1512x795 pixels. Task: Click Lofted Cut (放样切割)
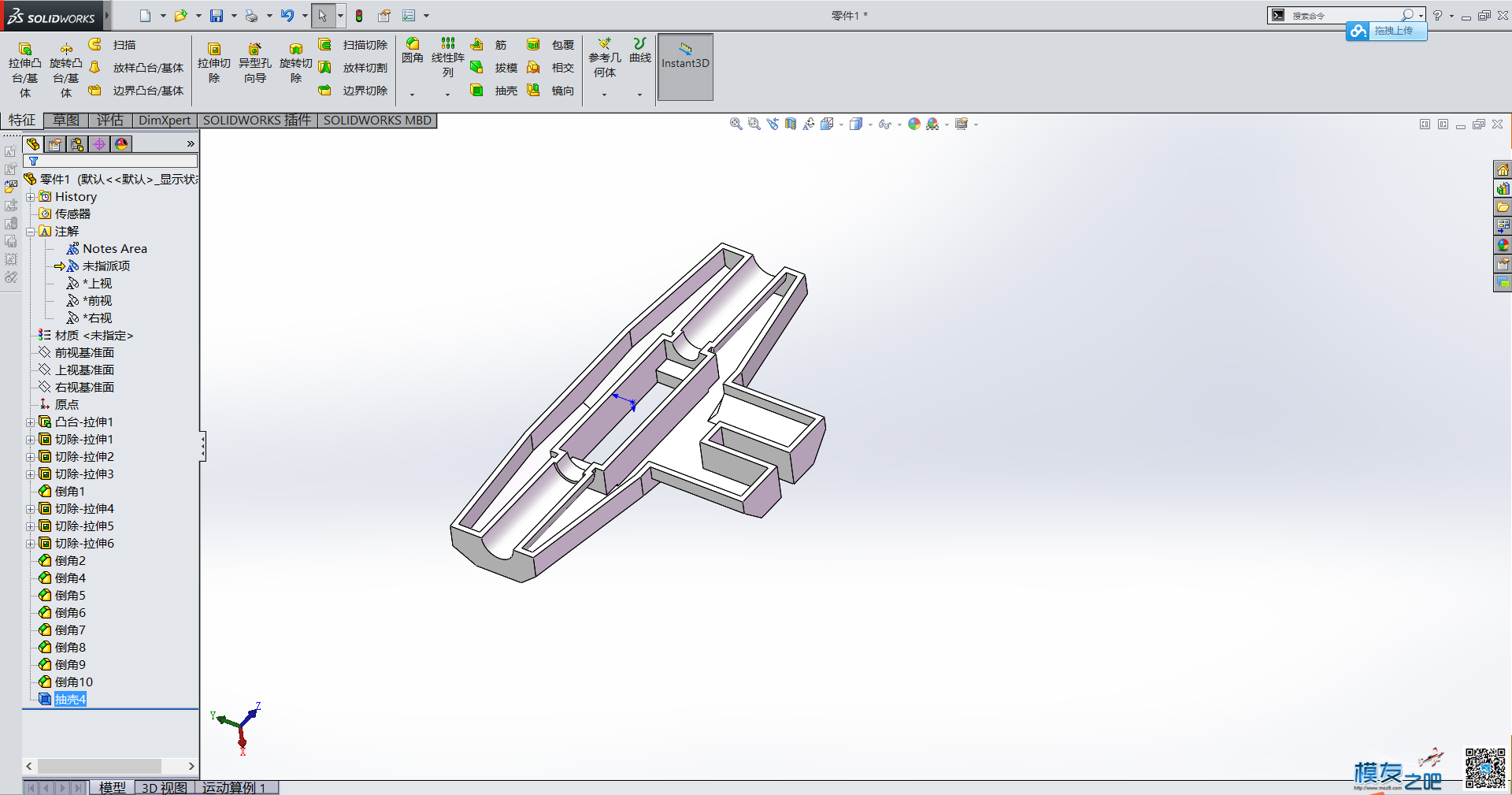pyautogui.click(x=353, y=68)
